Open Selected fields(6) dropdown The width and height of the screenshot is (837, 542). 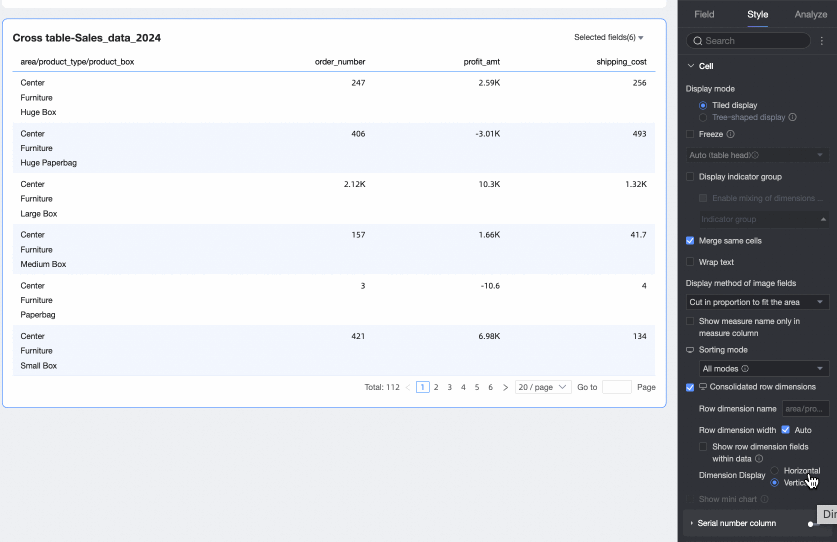coord(609,37)
